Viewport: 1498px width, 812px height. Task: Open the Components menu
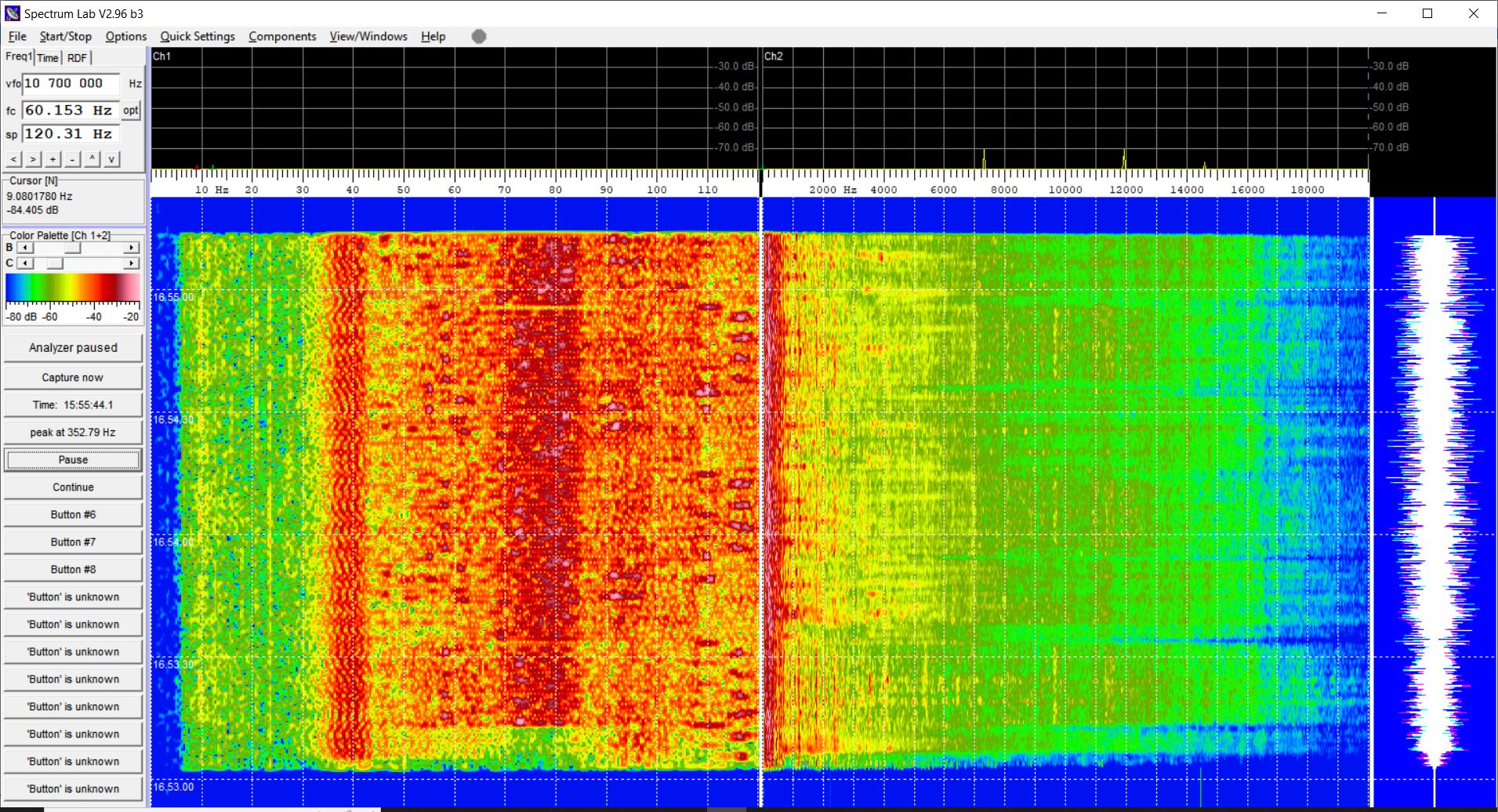pos(282,36)
